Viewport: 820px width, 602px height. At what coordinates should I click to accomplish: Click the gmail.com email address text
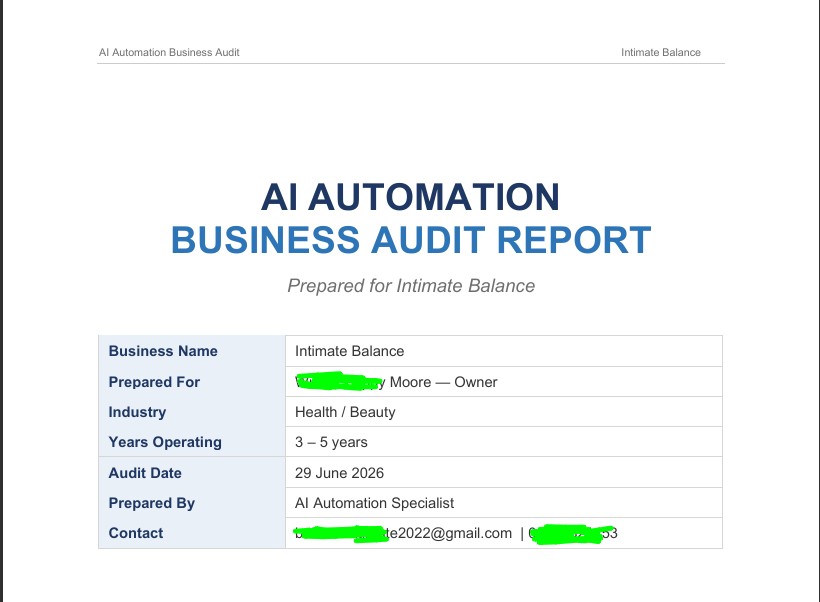point(403,533)
